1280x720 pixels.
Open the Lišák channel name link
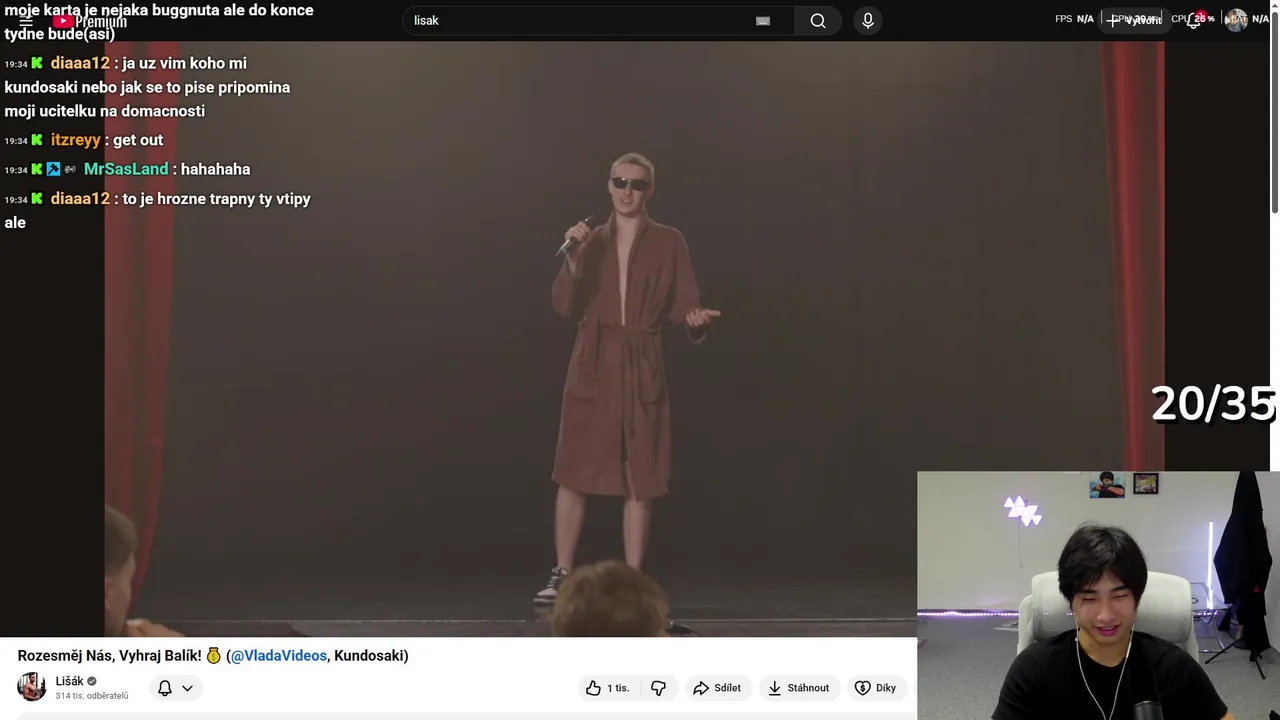click(70, 681)
